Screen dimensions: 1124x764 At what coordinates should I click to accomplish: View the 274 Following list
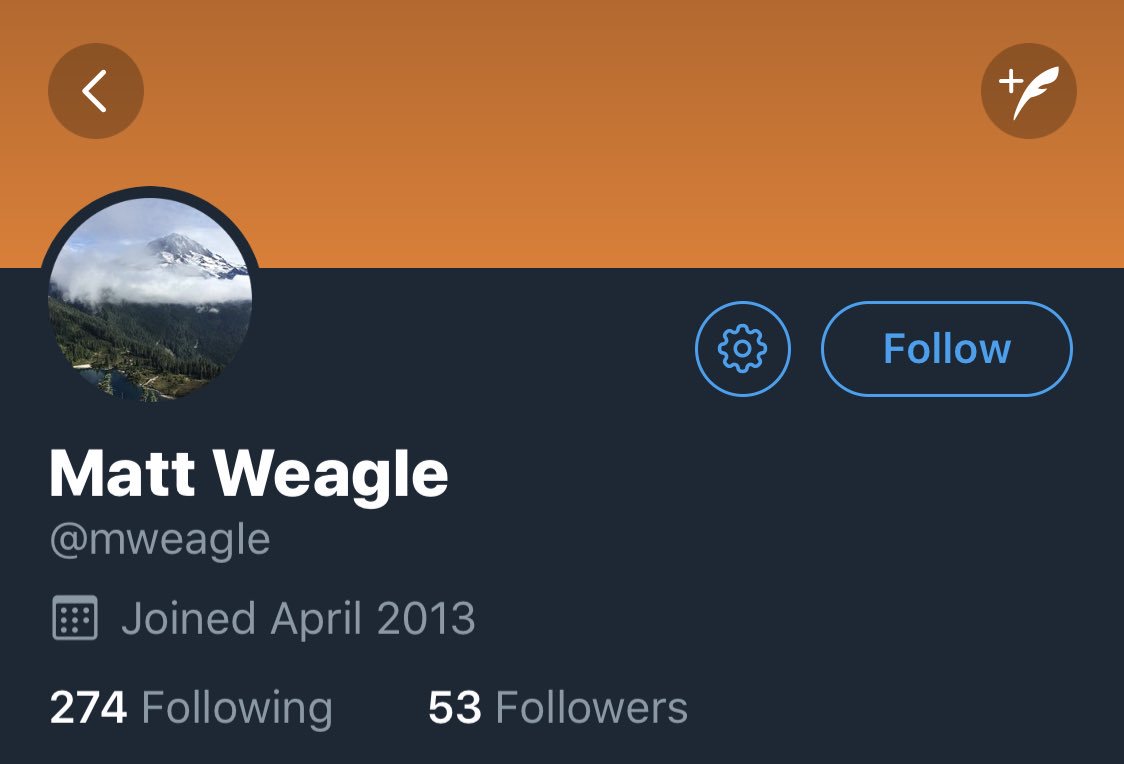(191, 708)
